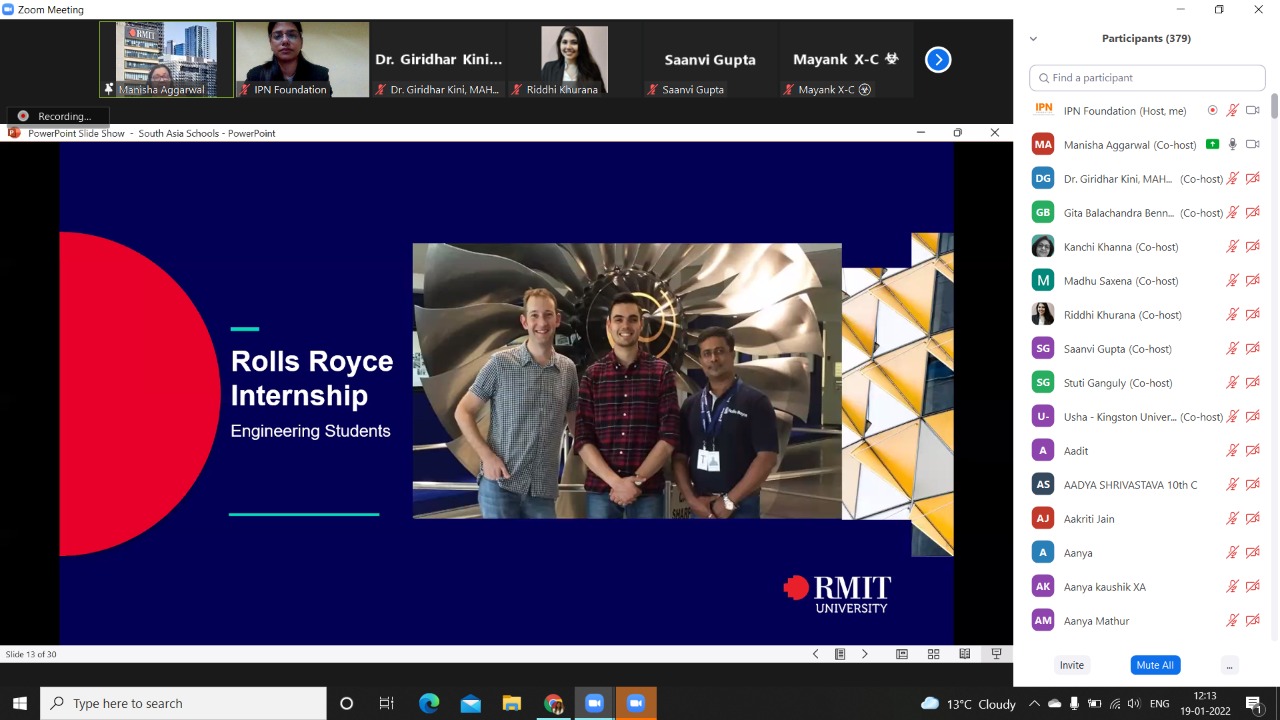Screen dimensions: 1280x720
Task: Click the Invite button
Action: (1071, 665)
